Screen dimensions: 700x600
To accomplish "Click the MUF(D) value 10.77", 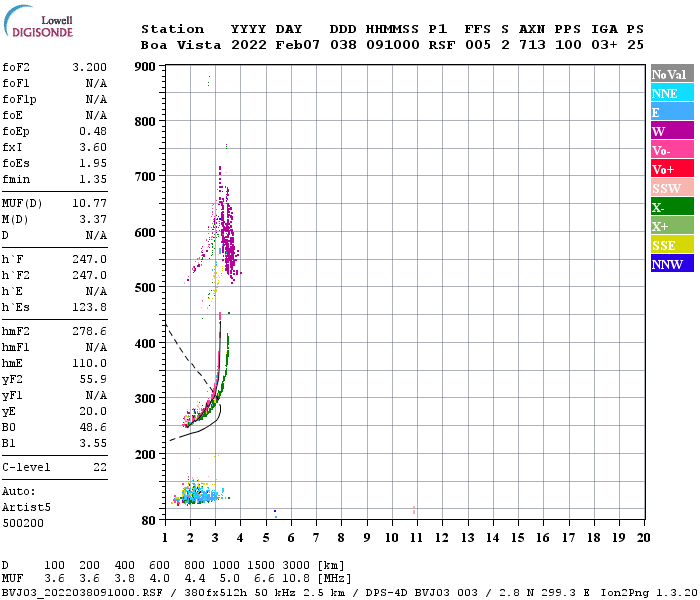I will tap(89, 204).
